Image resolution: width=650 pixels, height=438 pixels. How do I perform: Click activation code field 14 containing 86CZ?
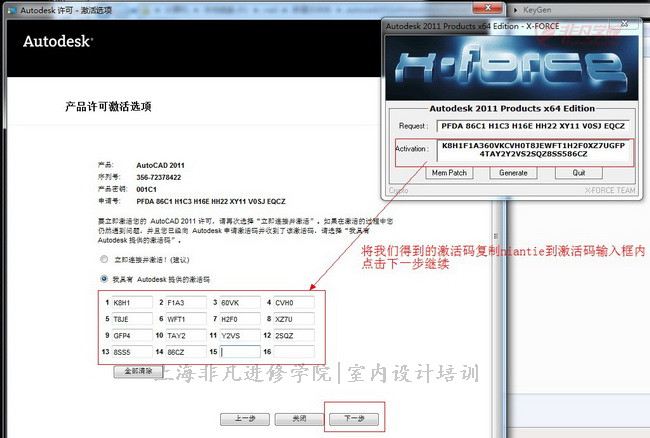tap(186, 352)
